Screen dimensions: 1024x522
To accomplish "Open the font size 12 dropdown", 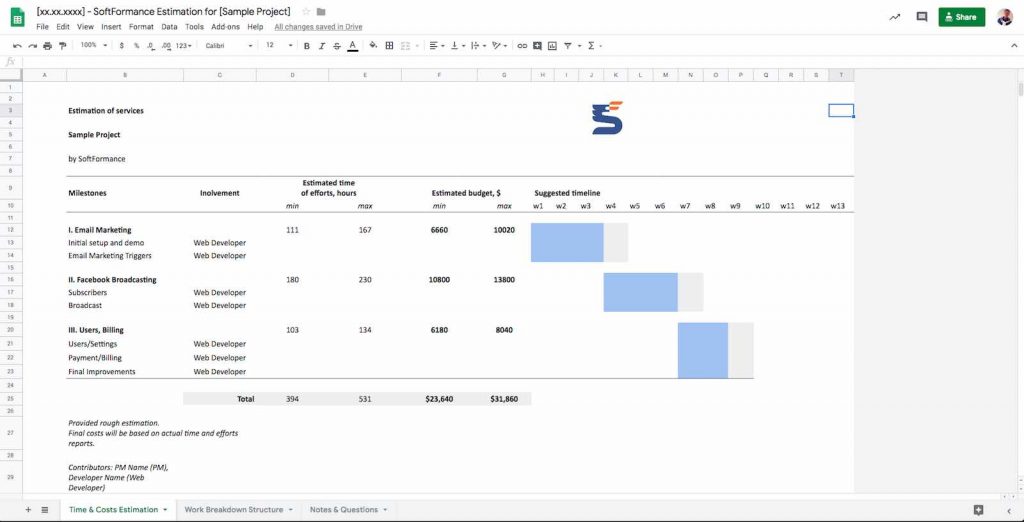I will point(278,45).
